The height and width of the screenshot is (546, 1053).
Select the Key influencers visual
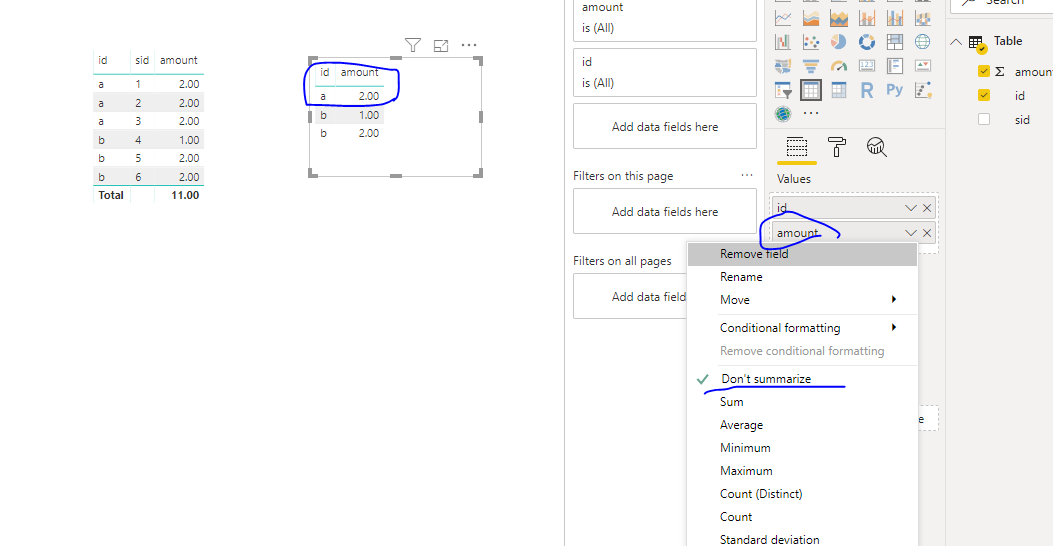pyautogui.click(x=923, y=90)
